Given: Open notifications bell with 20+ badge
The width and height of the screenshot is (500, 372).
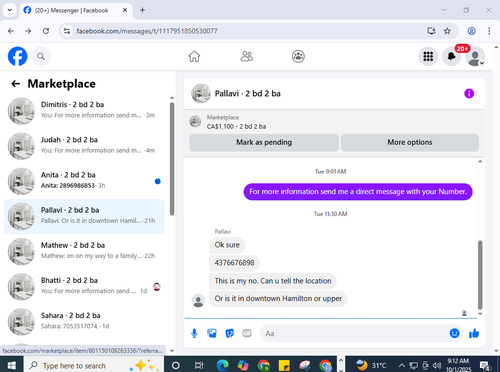Looking at the screenshot, I should coord(452,56).
